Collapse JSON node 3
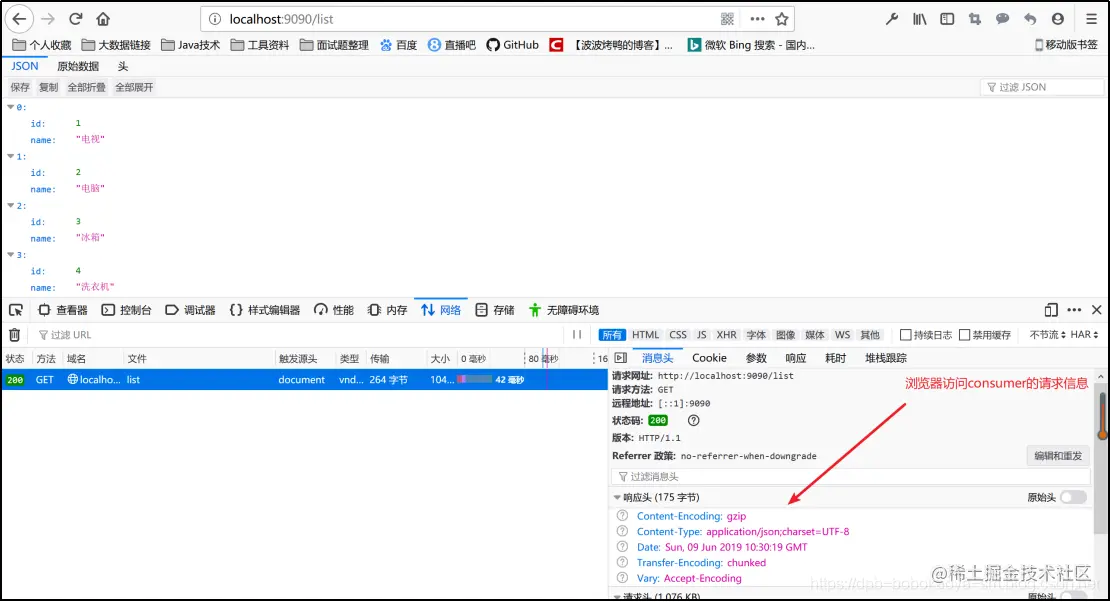The width and height of the screenshot is (1110, 602). coord(11,254)
